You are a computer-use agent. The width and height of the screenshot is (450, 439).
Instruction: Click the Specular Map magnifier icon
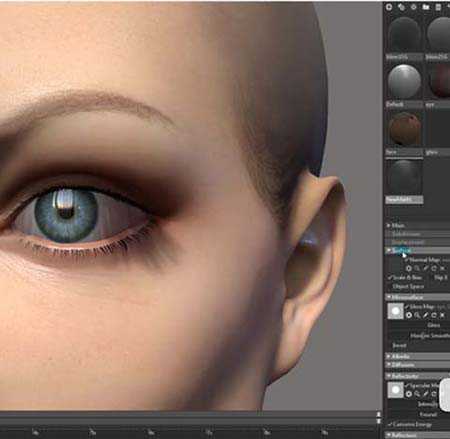coord(417,394)
